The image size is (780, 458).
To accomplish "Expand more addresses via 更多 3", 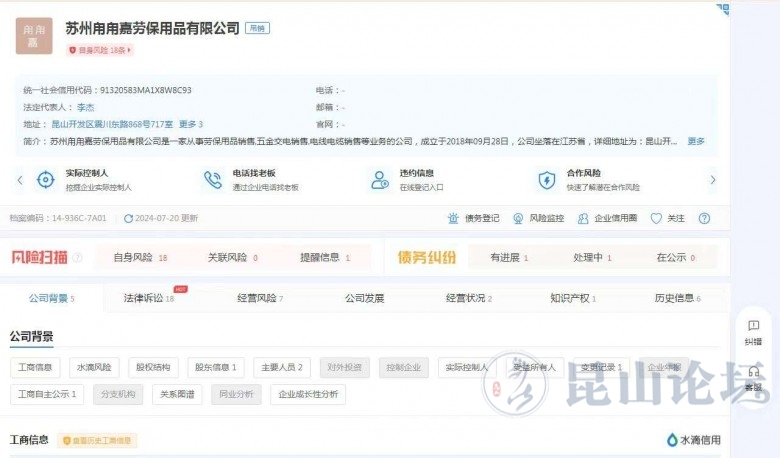I will pyautogui.click(x=190, y=124).
